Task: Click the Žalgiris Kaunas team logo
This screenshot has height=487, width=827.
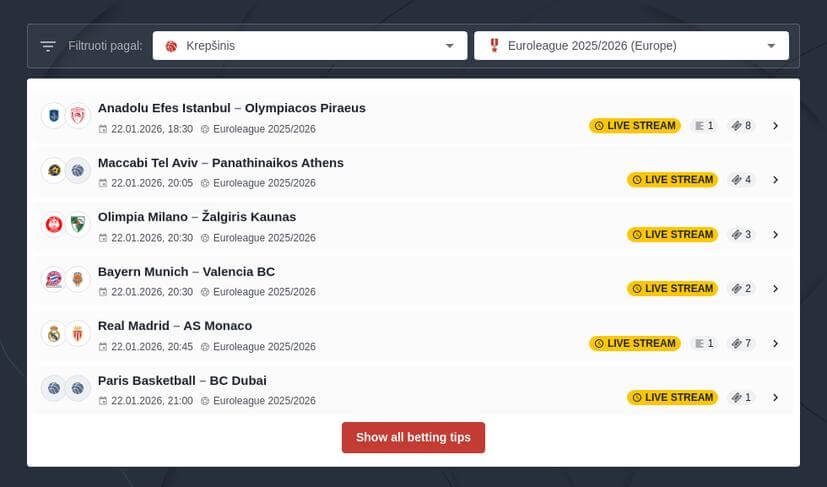Action: pos(78,225)
